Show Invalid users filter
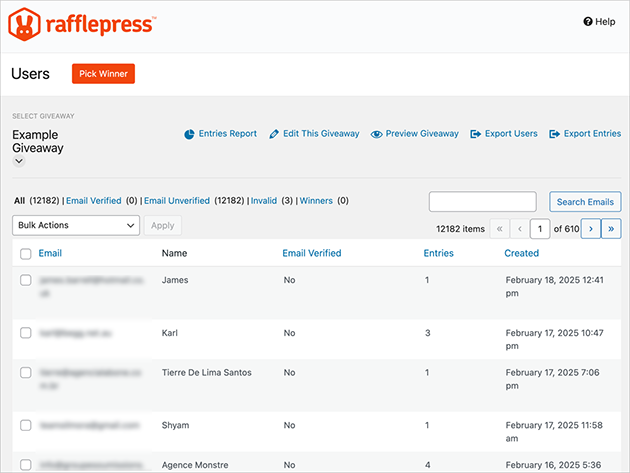Viewport: 630px width, 473px height. coord(264,201)
